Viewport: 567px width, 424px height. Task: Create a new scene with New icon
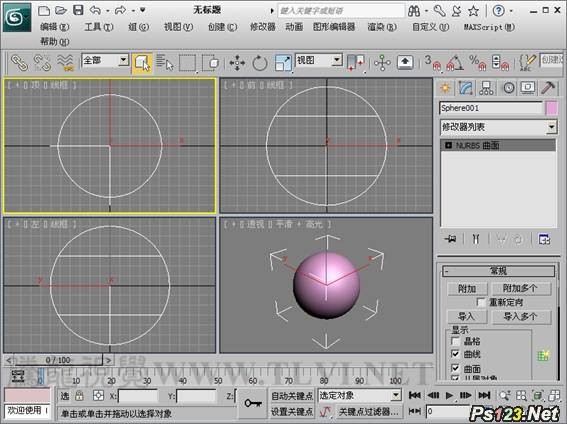(x=44, y=10)
